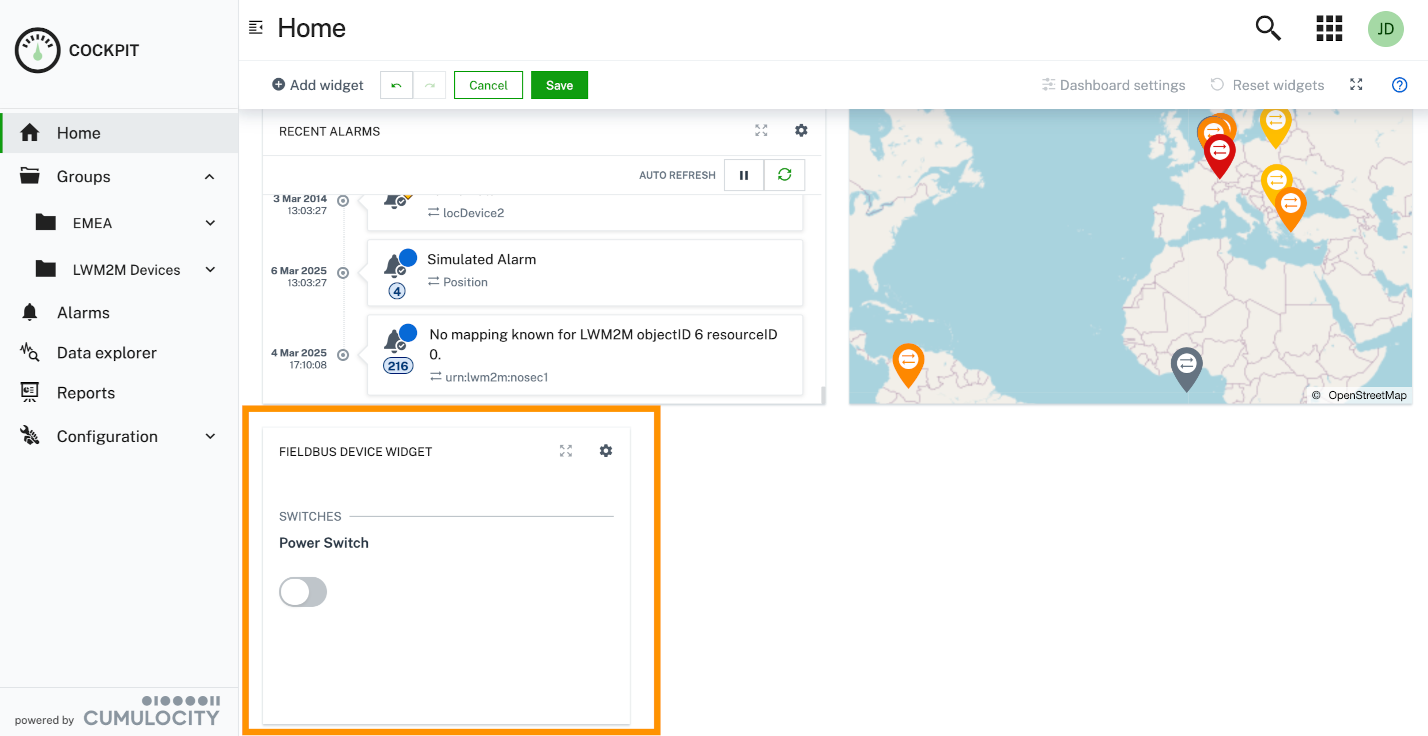The image size is (1428, 736).
Task: Select the red map marker pin
Action: 1220,153
